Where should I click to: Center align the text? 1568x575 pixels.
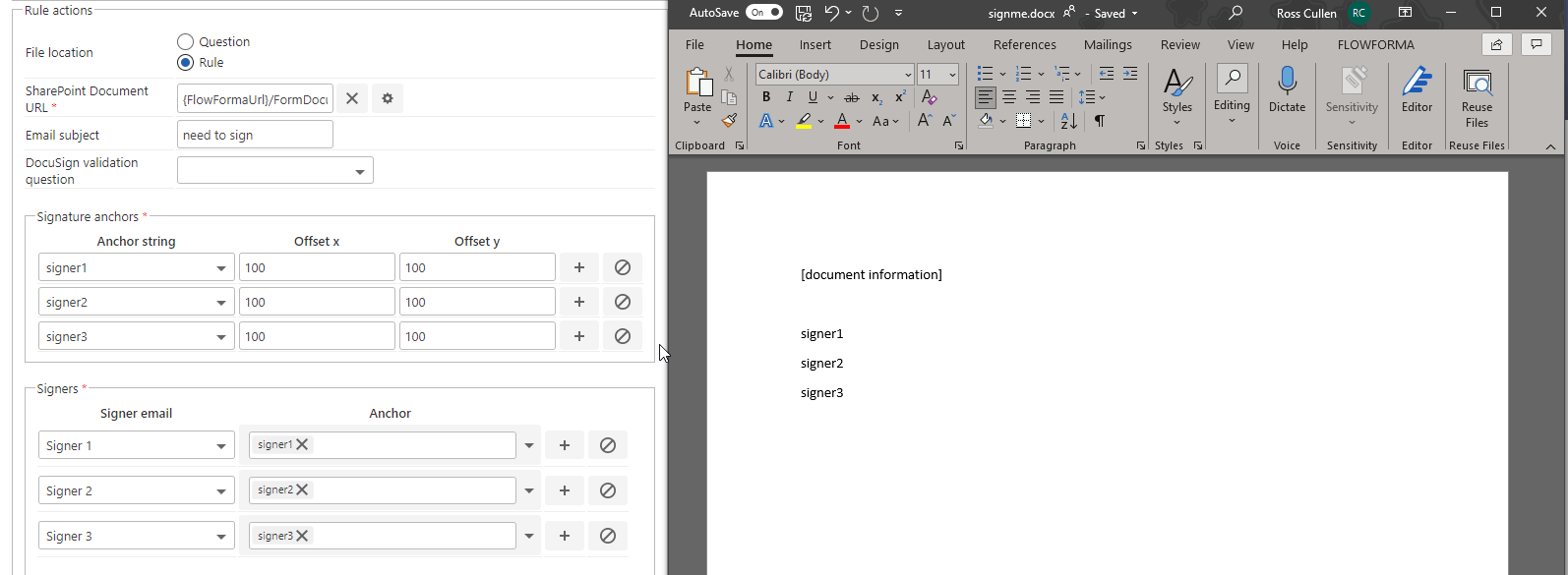click(1009, 97)
